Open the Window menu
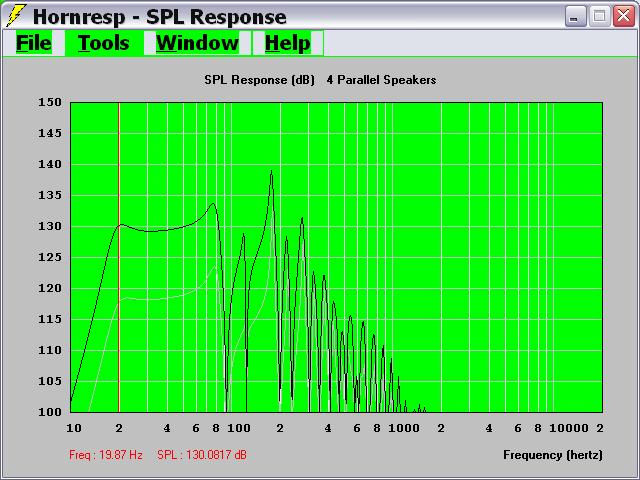 pyautogui.click(x=197, y=43)
